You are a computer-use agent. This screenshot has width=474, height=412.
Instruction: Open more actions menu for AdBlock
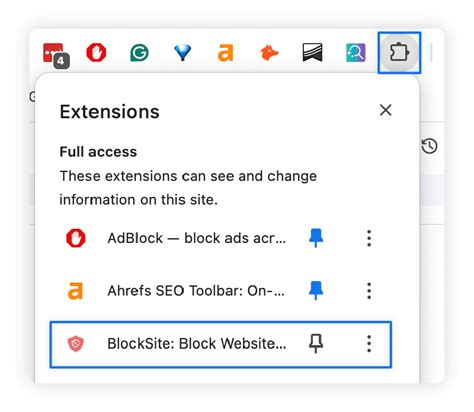369,238
